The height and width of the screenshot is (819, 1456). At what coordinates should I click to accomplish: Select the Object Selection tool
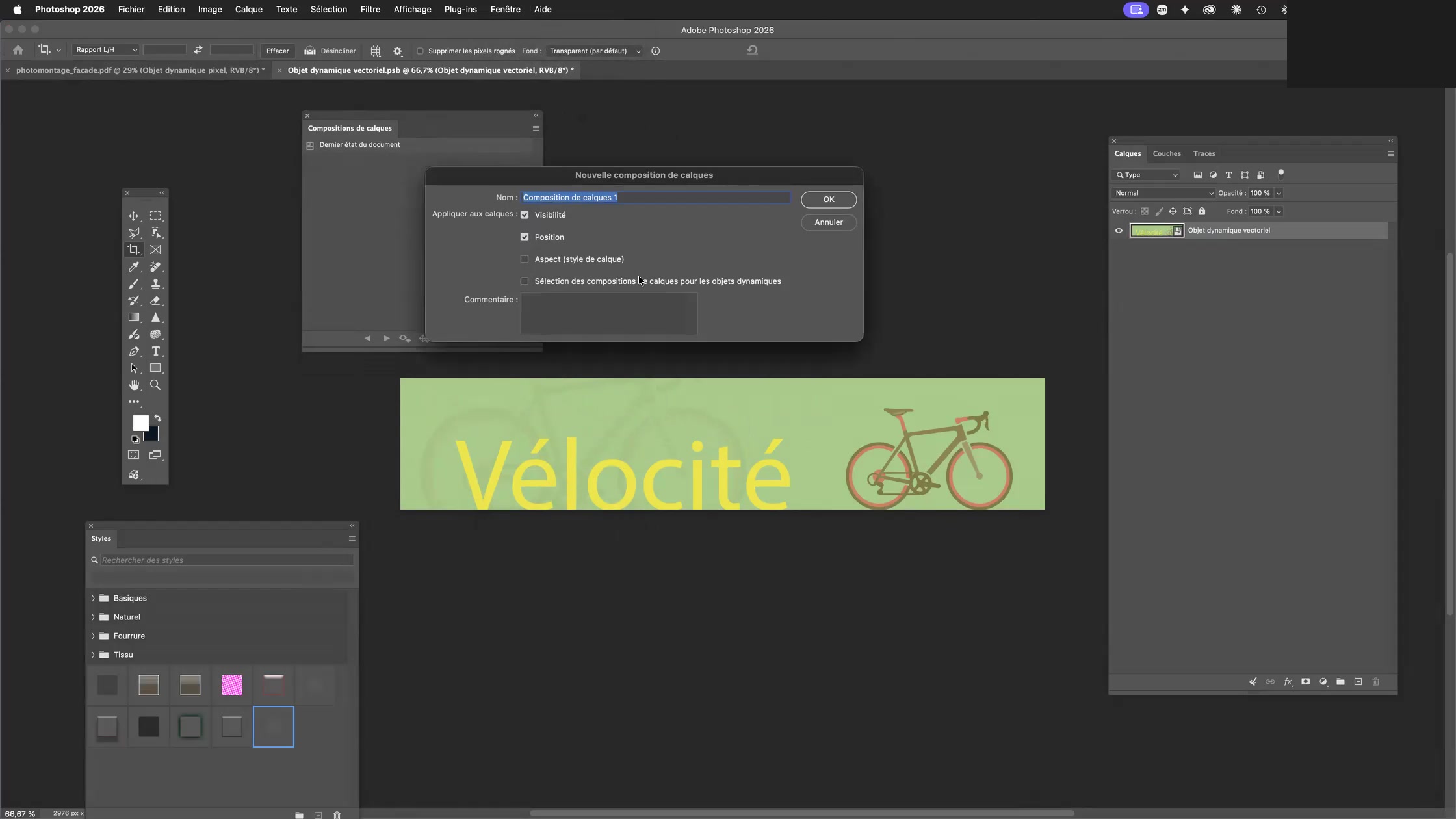[x=155, y=233]
